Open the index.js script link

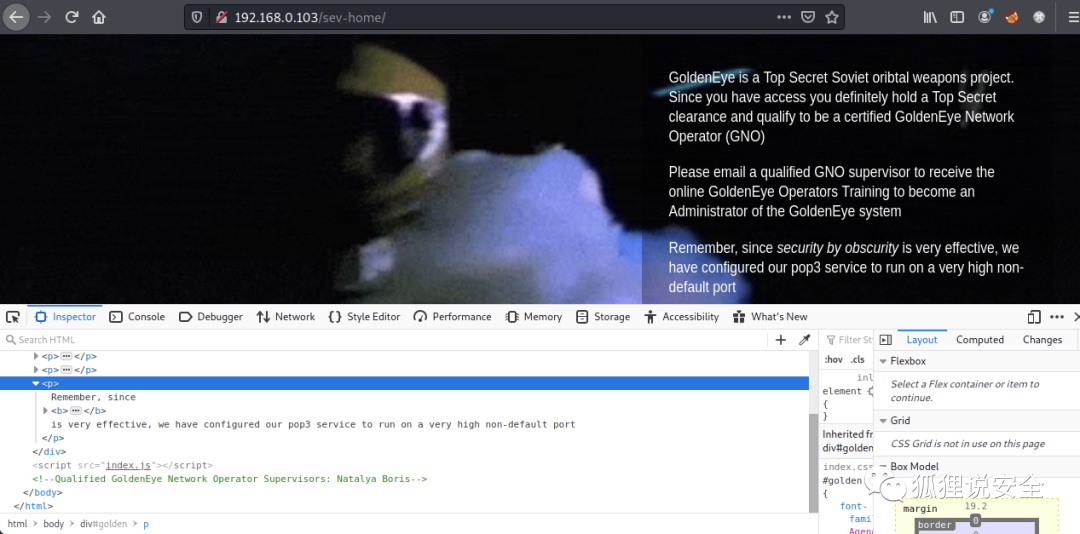coord(128,465)
